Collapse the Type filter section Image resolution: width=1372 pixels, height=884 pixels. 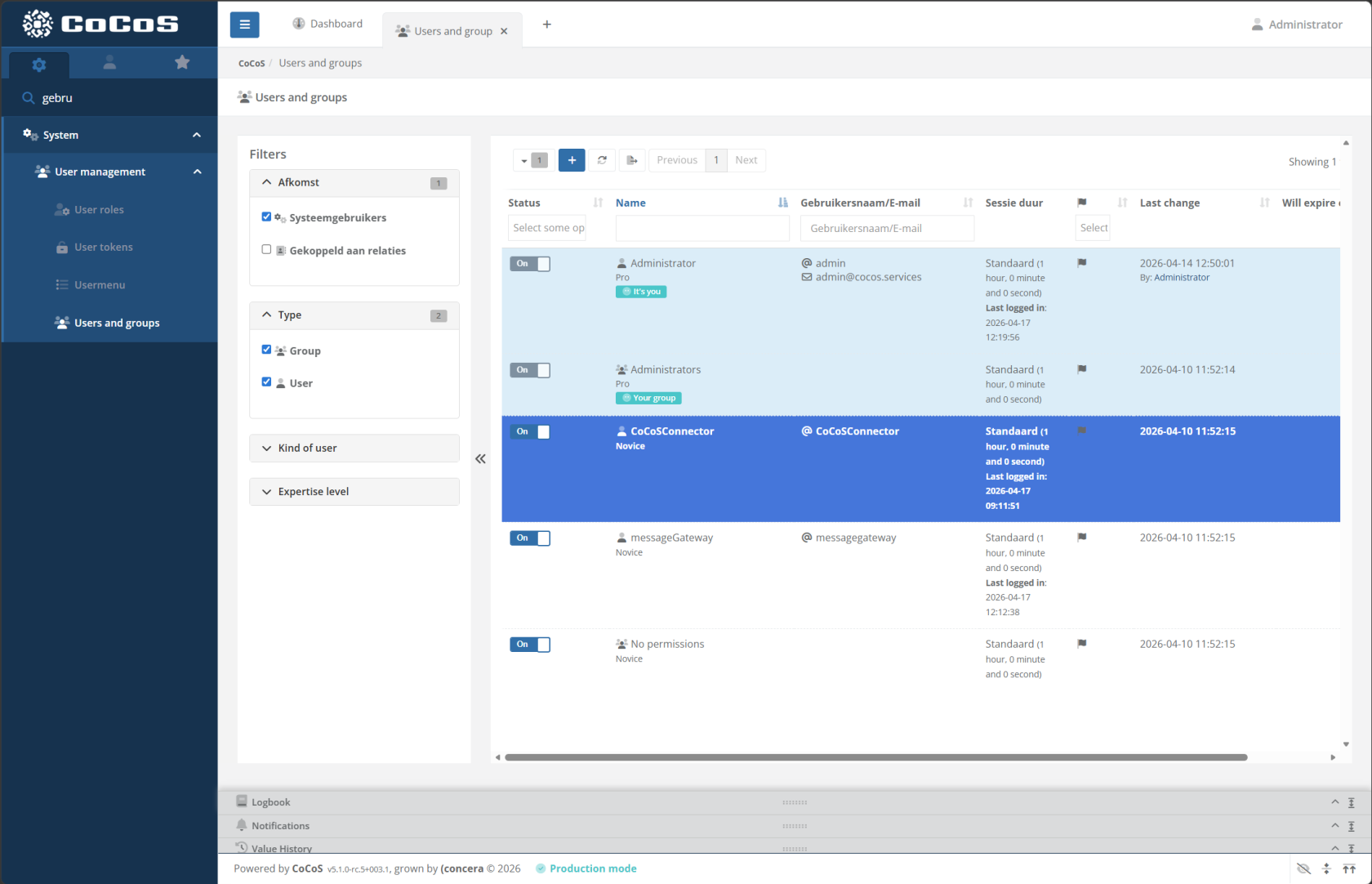(x=354, y=315)
